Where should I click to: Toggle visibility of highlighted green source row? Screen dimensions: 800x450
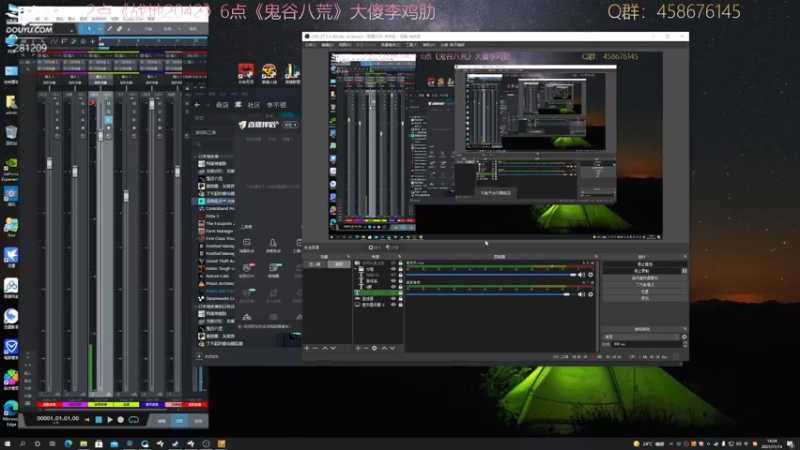pyautogui.click(x=393, y=293)
